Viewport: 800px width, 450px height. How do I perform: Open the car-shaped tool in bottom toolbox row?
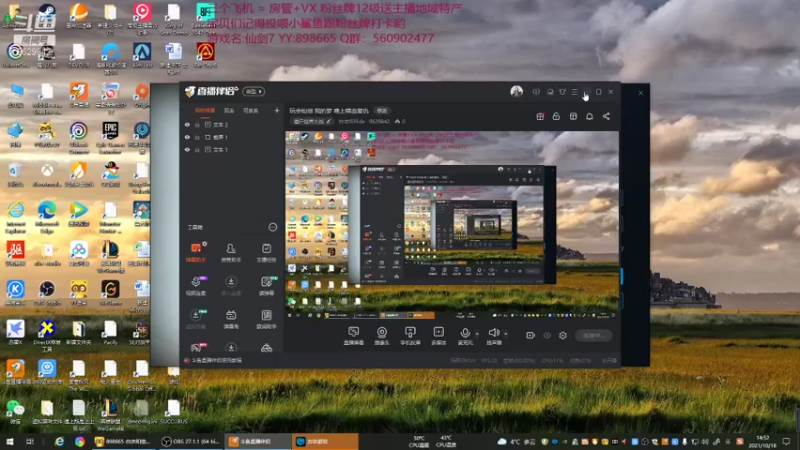(x=266, y=348)
